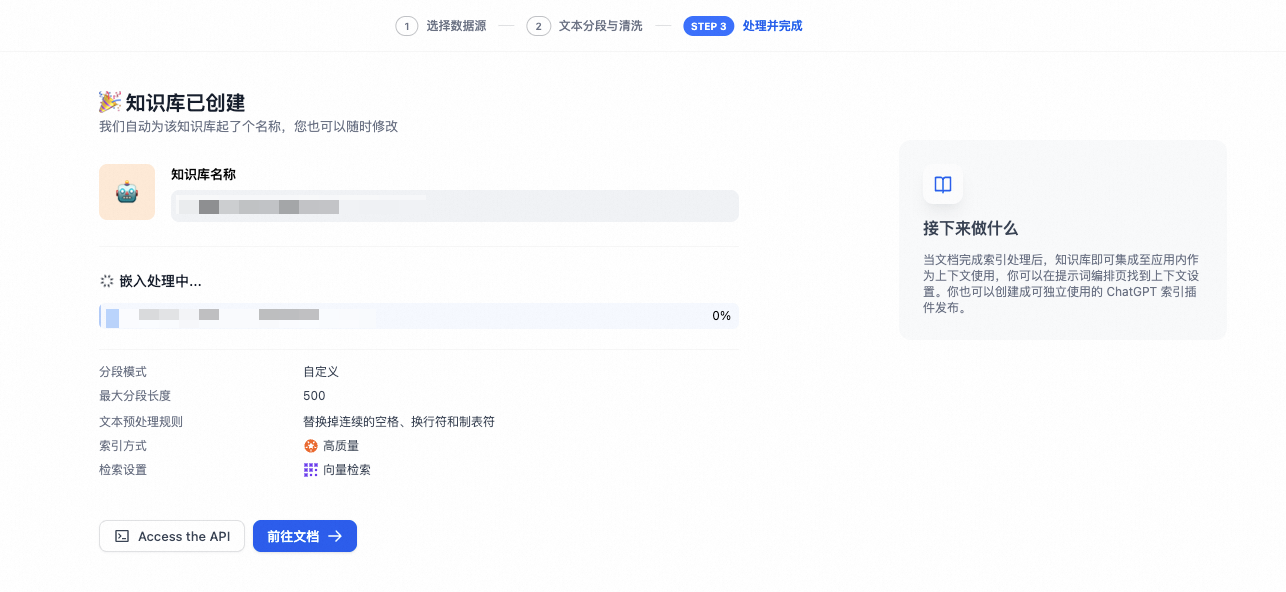Click the 替换掉连续的空格 rule text

point(399,422)
